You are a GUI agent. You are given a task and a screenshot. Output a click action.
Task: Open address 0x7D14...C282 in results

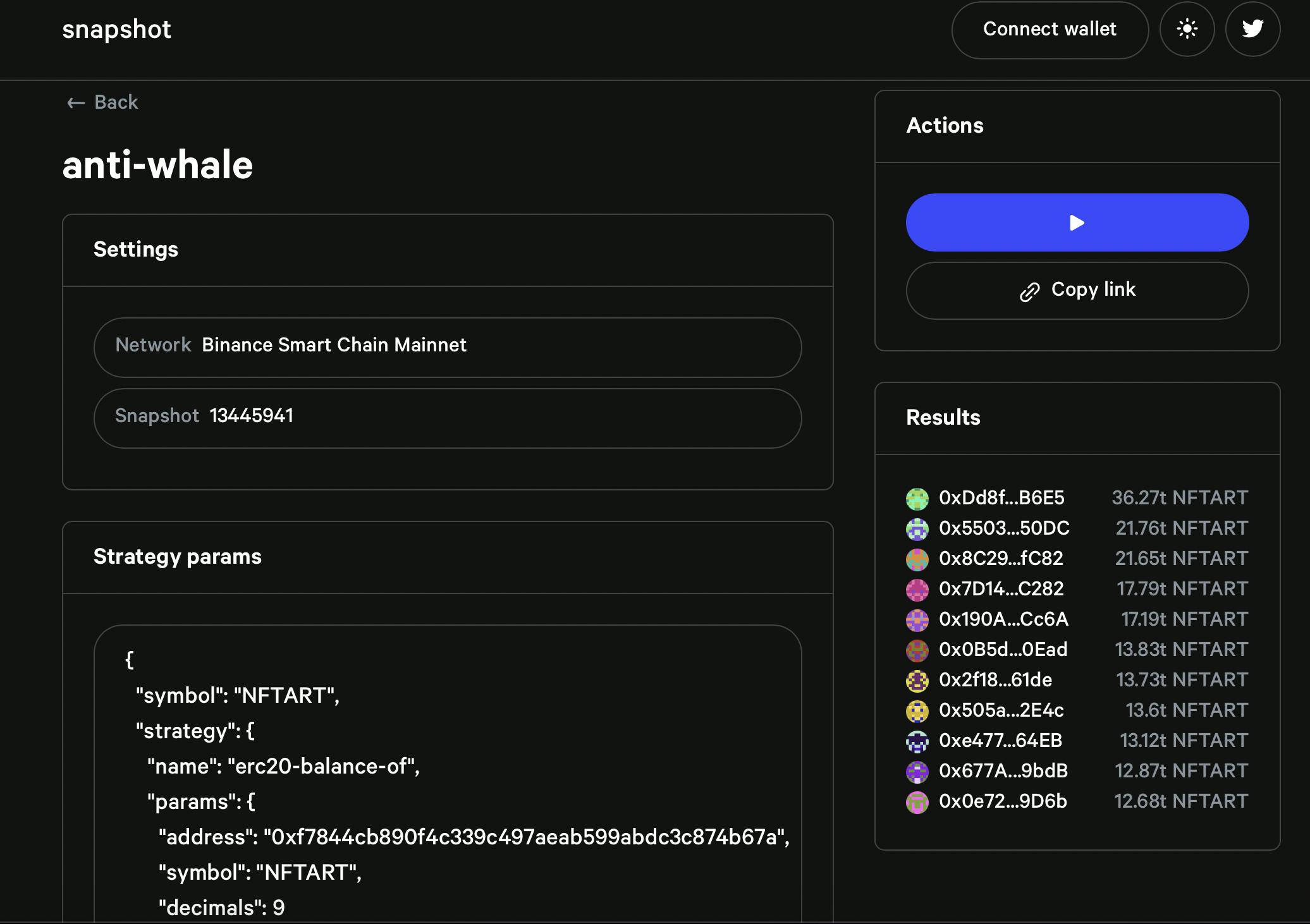1001,589
